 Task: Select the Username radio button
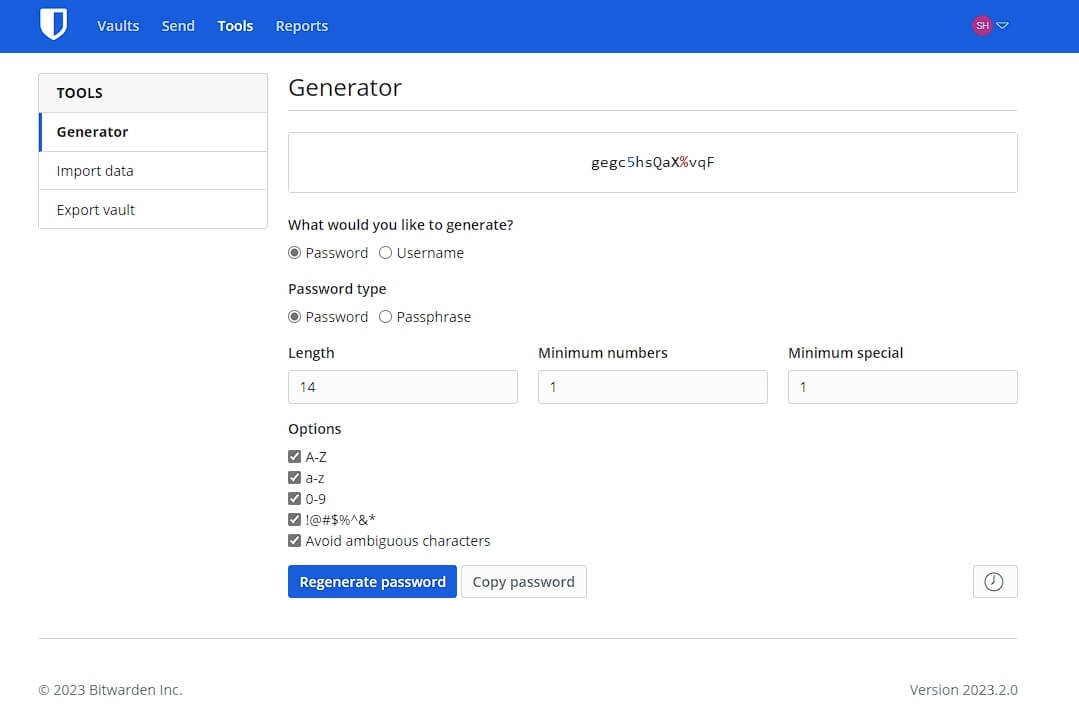[385, 252]
